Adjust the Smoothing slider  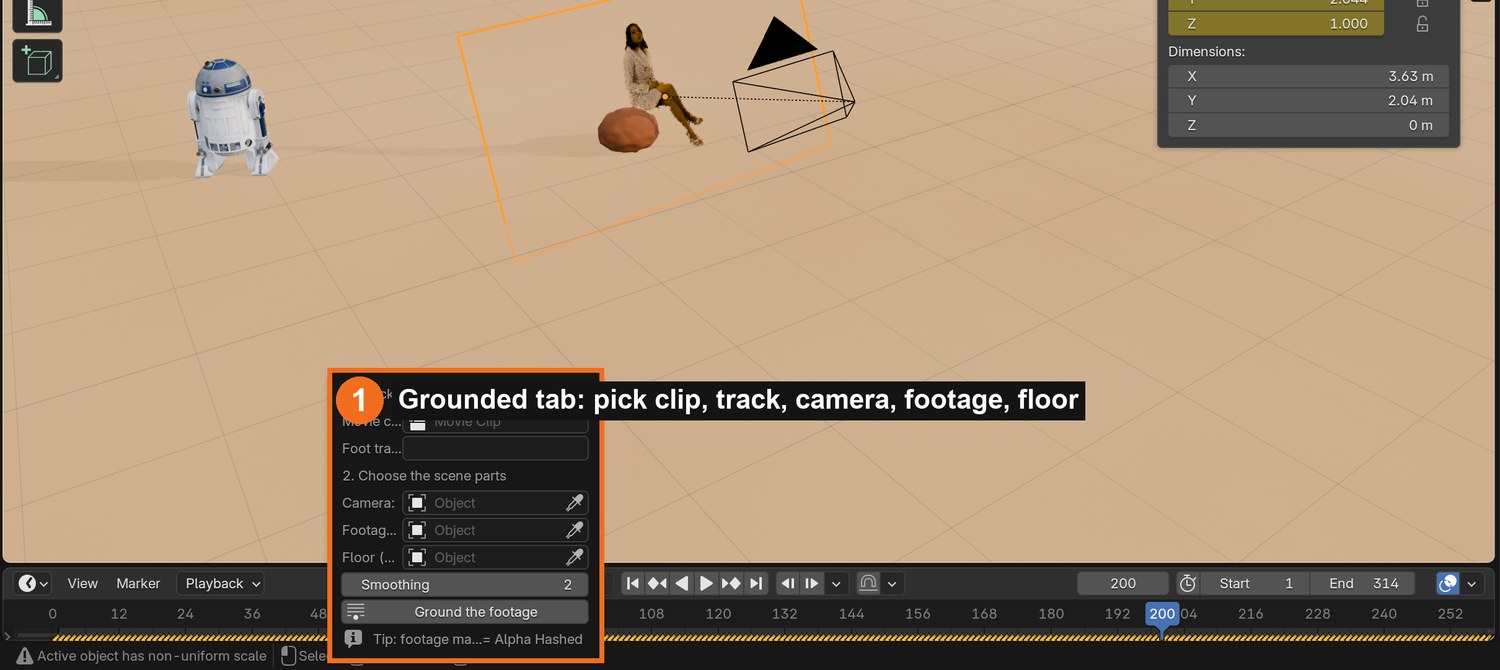pyautogui.click(x=465, y=584)
